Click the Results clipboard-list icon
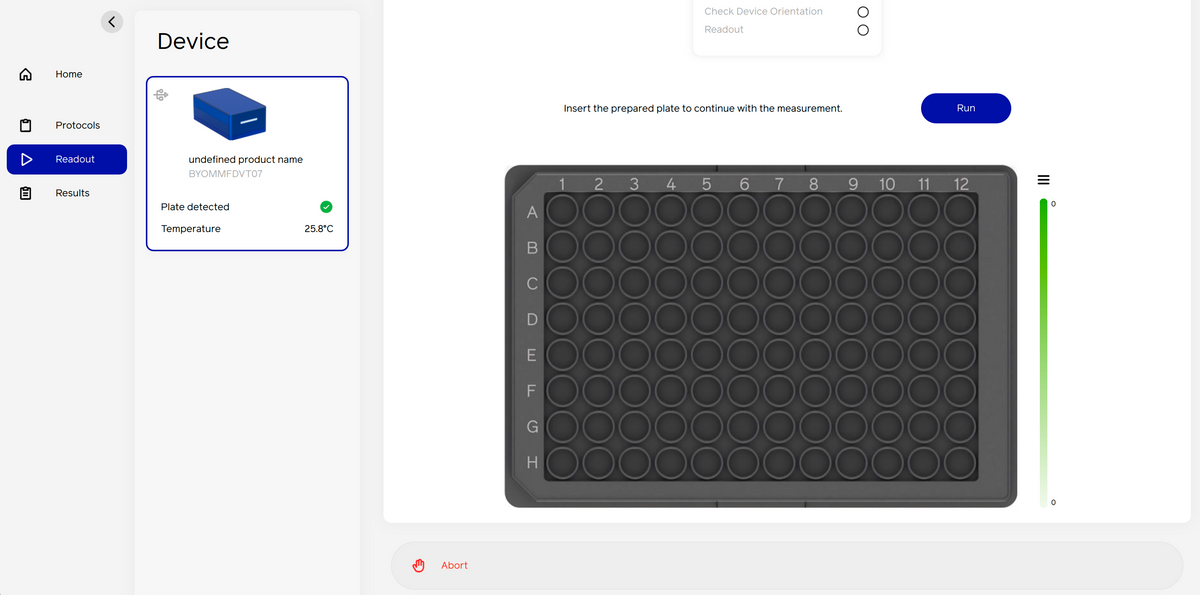The image size is (1200, 595). [x=26, y=193]
